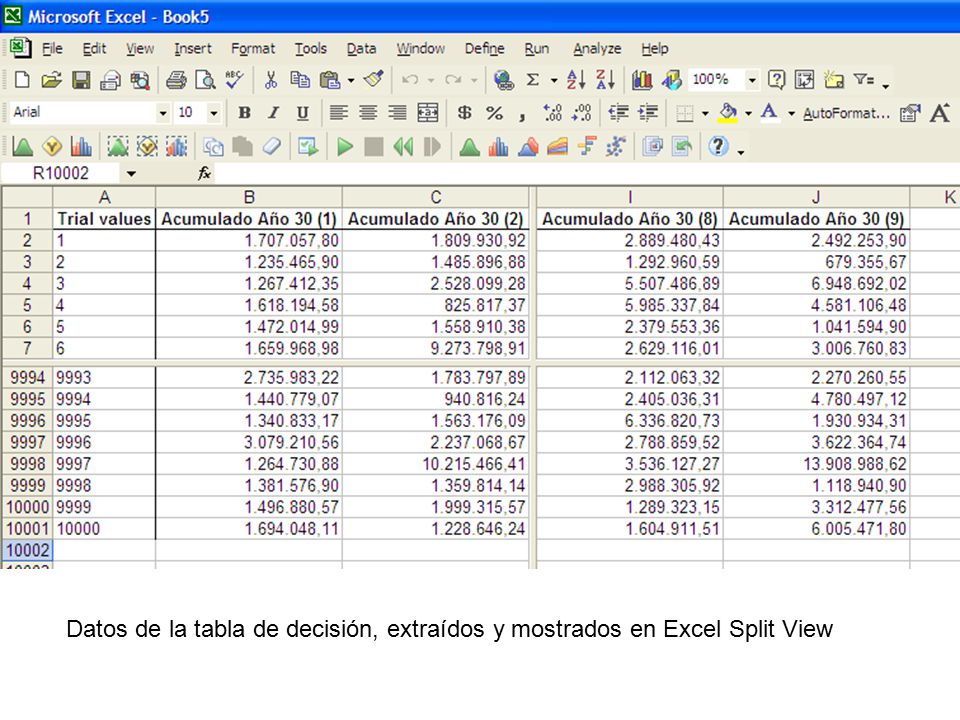Toggle Align Right

pyautogui.click(x=397, y=113)
